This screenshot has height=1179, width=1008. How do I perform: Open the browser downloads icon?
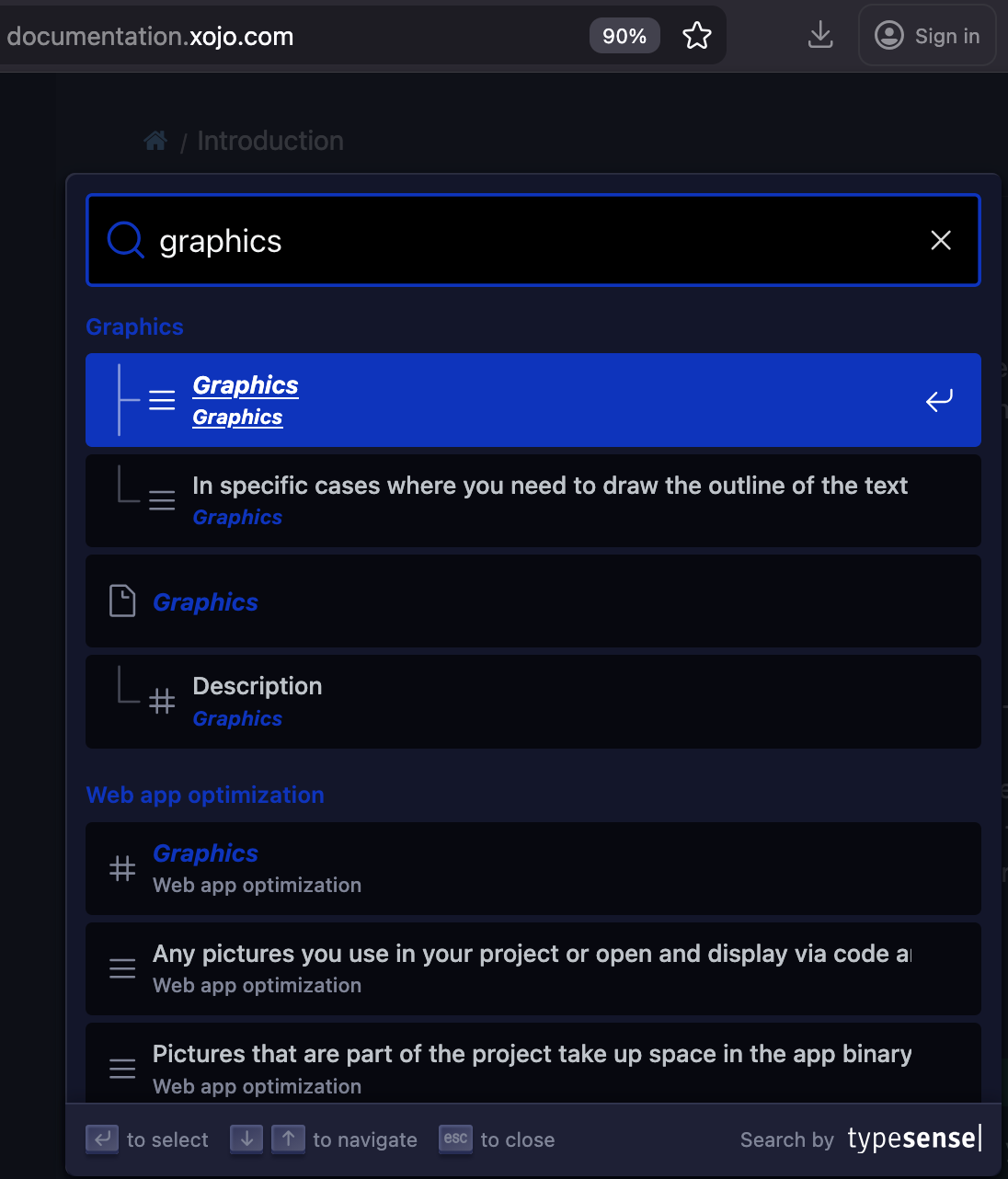(819, 36)
